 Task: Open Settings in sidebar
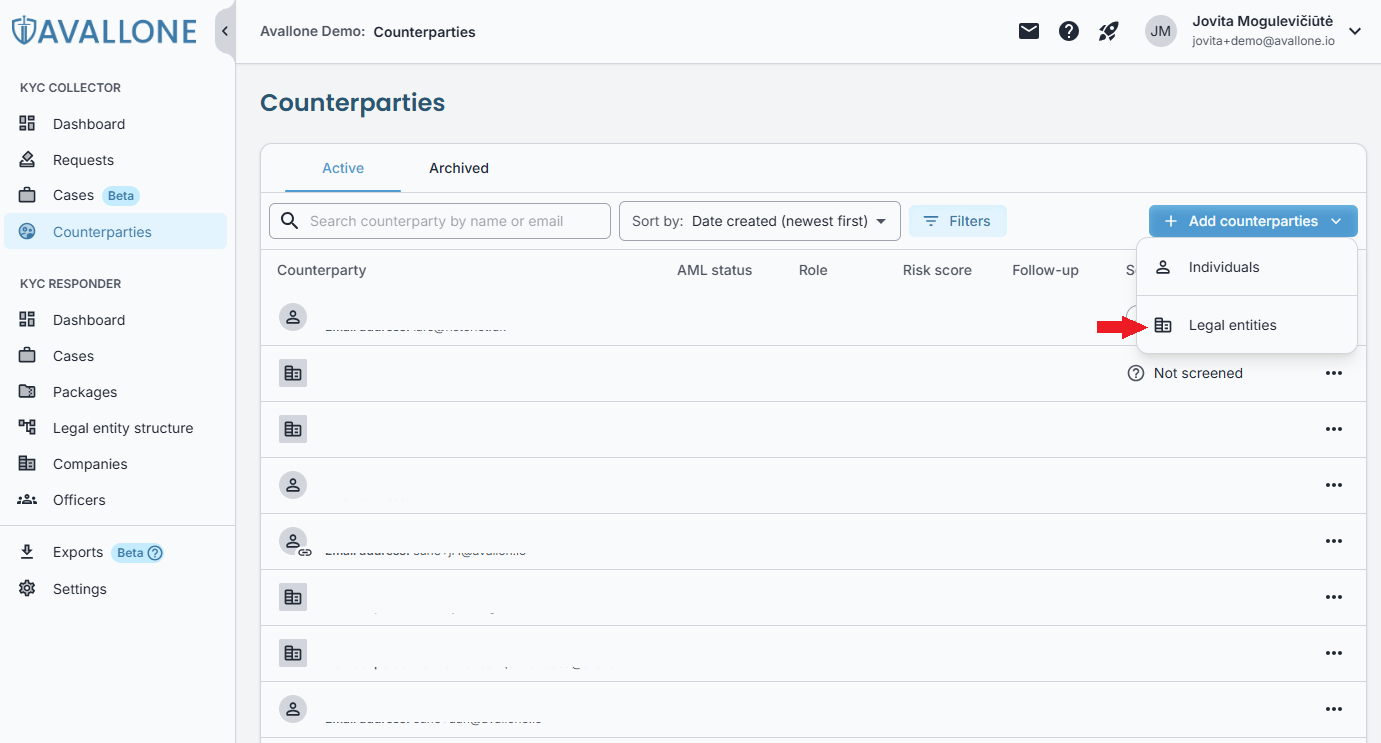[80, 589]
